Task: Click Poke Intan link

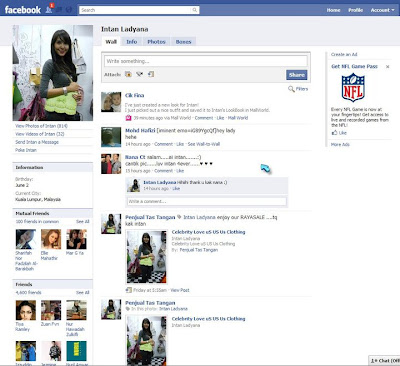Action: [x=26, y=150]
